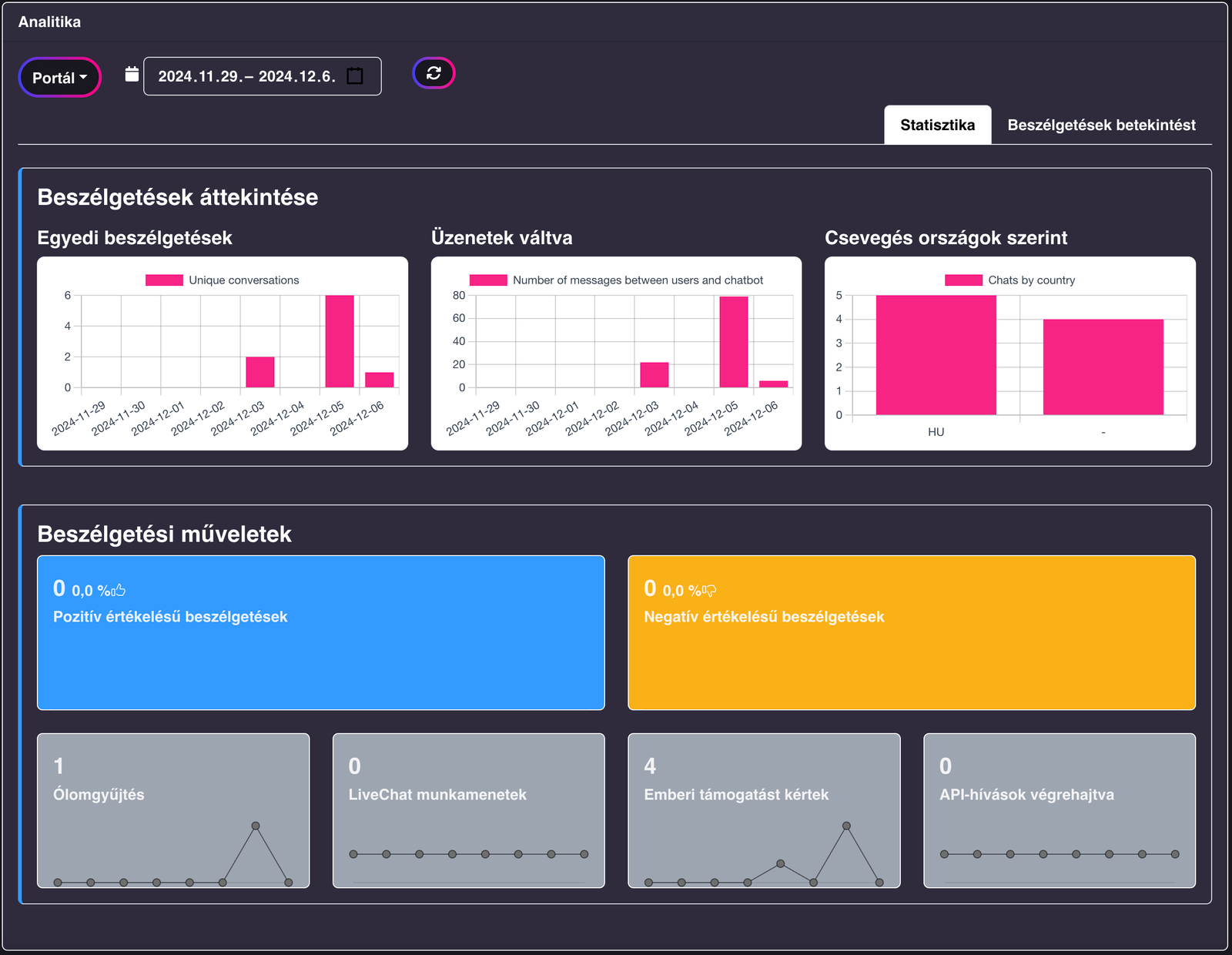
Task: Click the Üzenetek váltva heading
Action: pyautogui.click(x=502, y=238)
